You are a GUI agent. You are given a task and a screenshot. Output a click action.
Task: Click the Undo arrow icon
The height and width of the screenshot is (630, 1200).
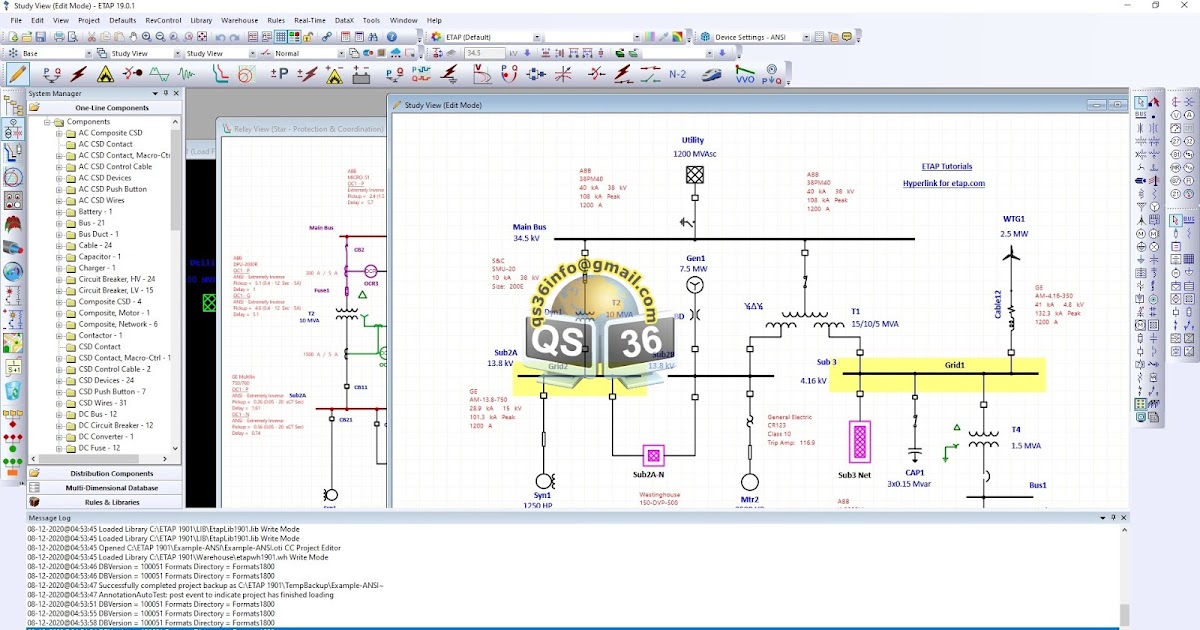(x=220, y=37)
